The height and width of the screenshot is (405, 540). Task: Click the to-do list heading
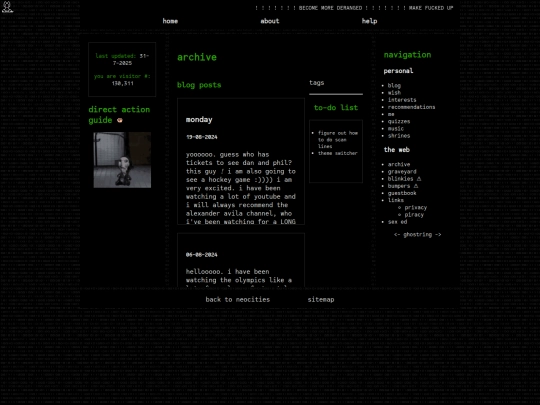(336, 107)
